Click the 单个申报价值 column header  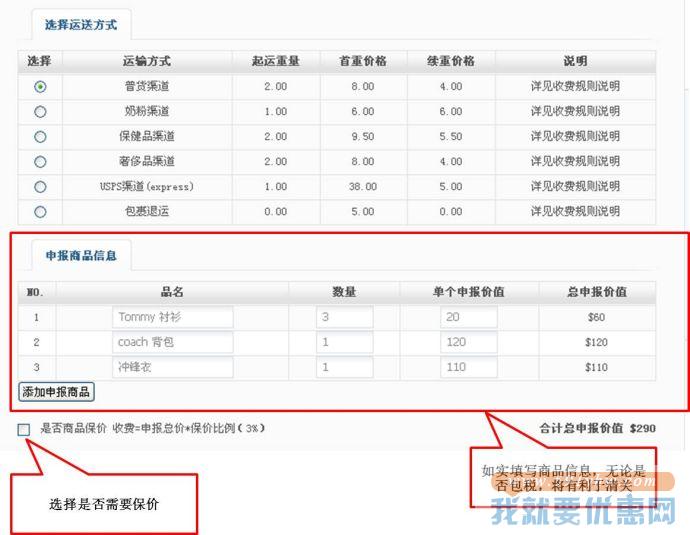[469, 292]
